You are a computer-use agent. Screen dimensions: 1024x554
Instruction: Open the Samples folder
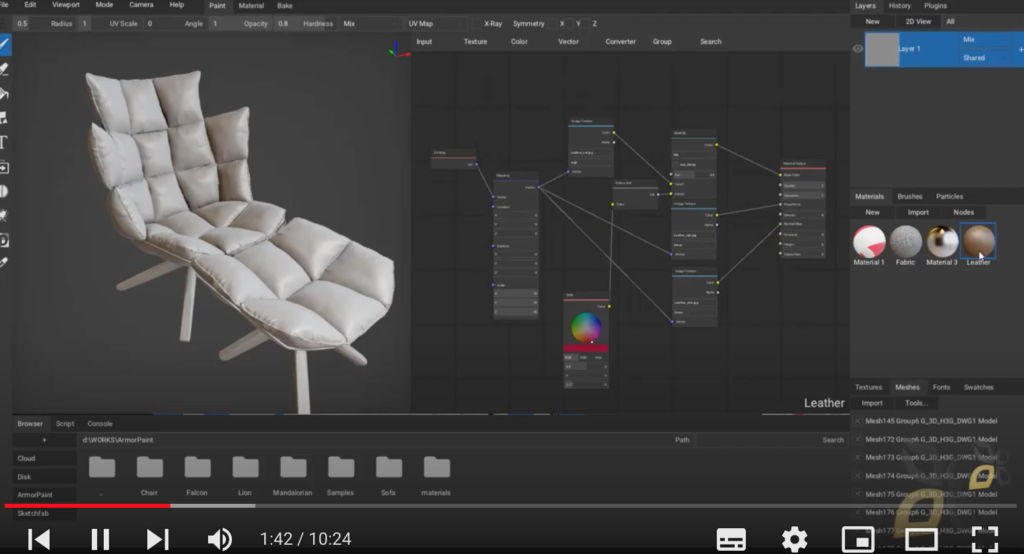click(341, 468)
